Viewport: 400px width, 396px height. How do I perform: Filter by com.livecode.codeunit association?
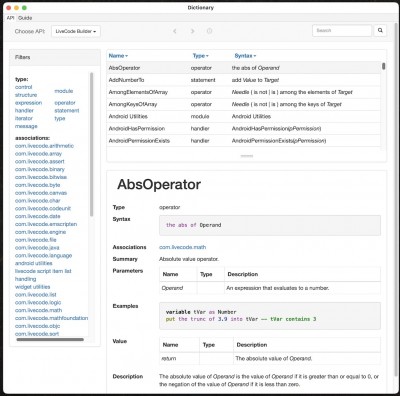click(x=43, y=208)
